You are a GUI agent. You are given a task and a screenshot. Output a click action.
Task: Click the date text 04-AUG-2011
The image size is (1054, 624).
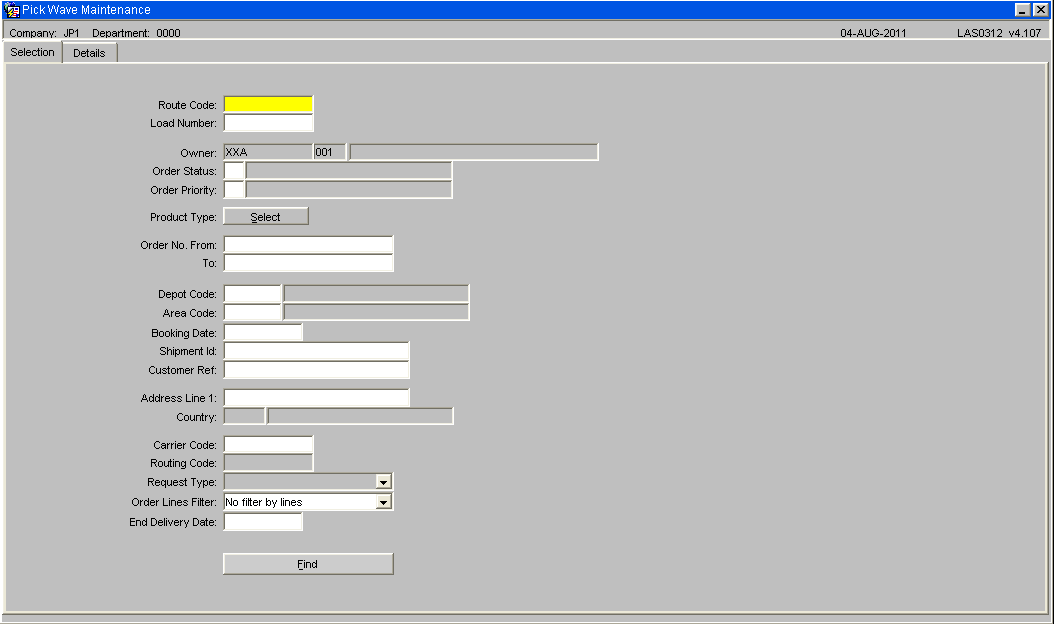tap(873, 33)
